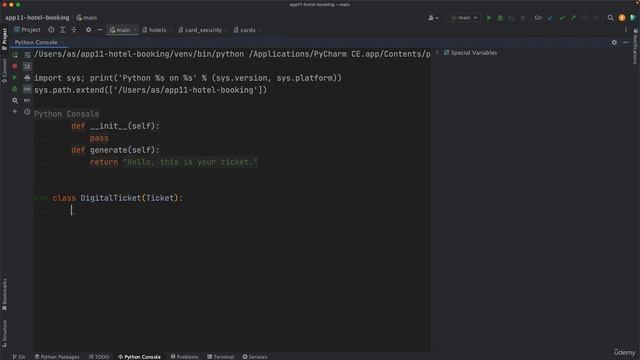Debug main with bug icon

500,18
